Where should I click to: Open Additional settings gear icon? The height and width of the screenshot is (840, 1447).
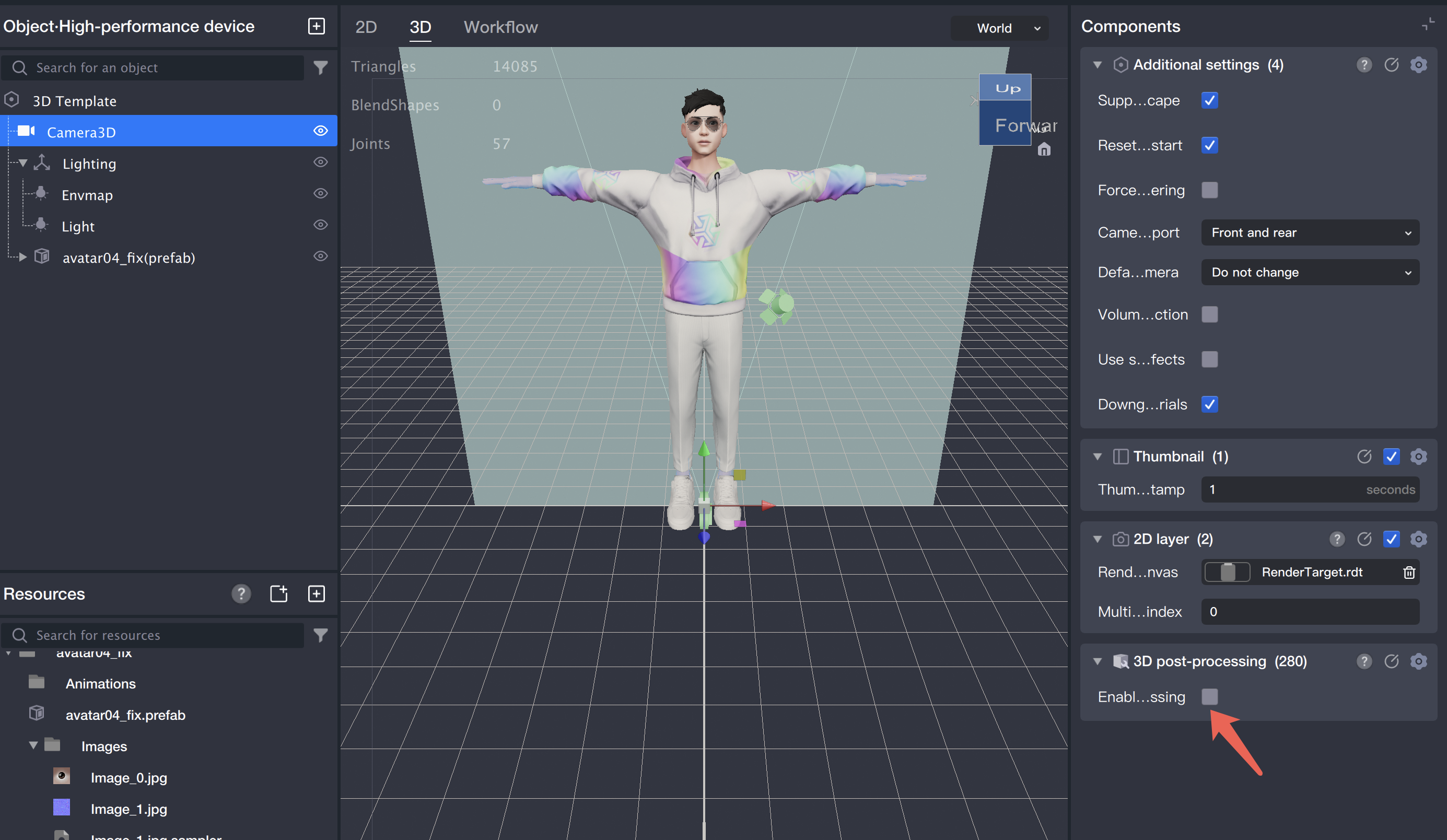click(x=1418, y=65)
